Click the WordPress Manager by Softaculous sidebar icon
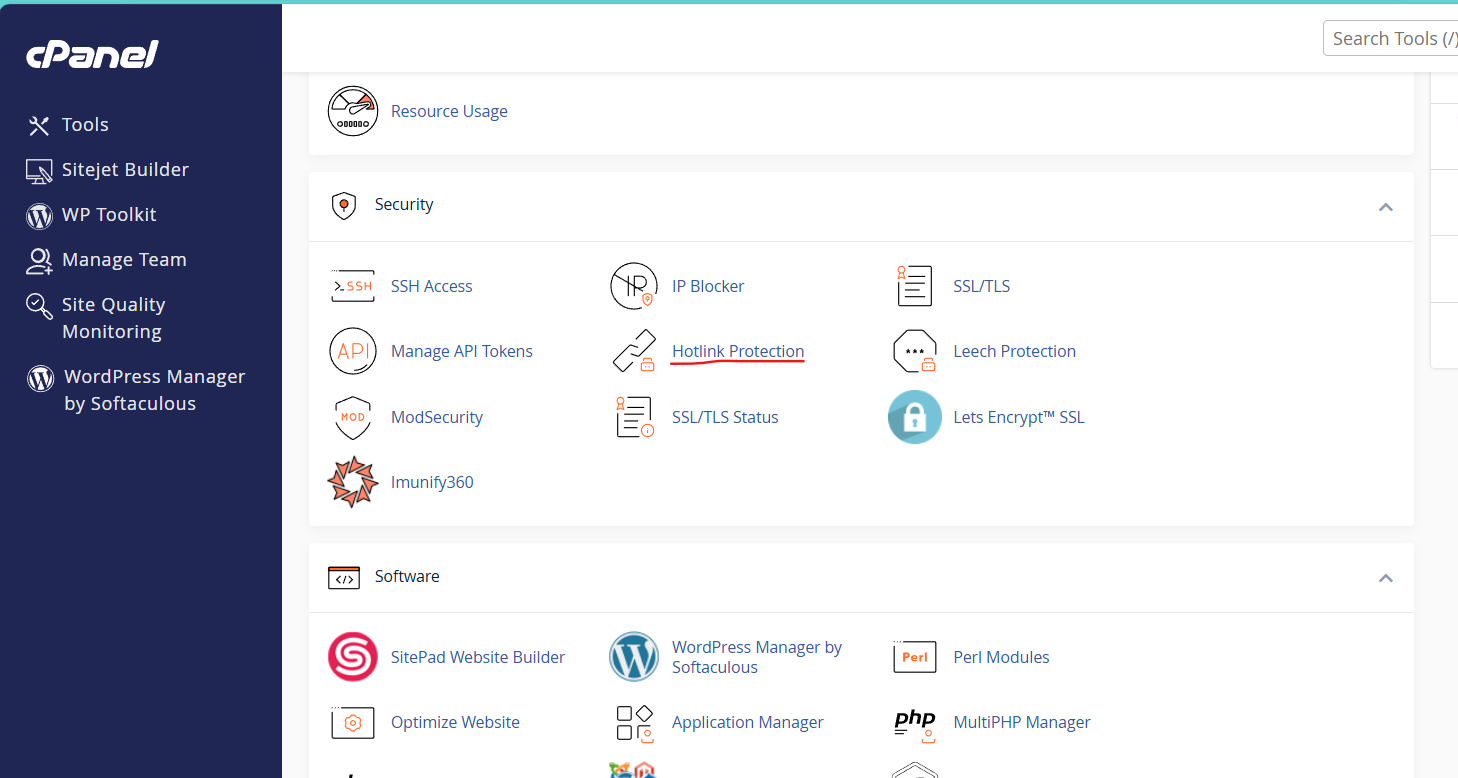The image size is (1458, 778). click(40, 378)
